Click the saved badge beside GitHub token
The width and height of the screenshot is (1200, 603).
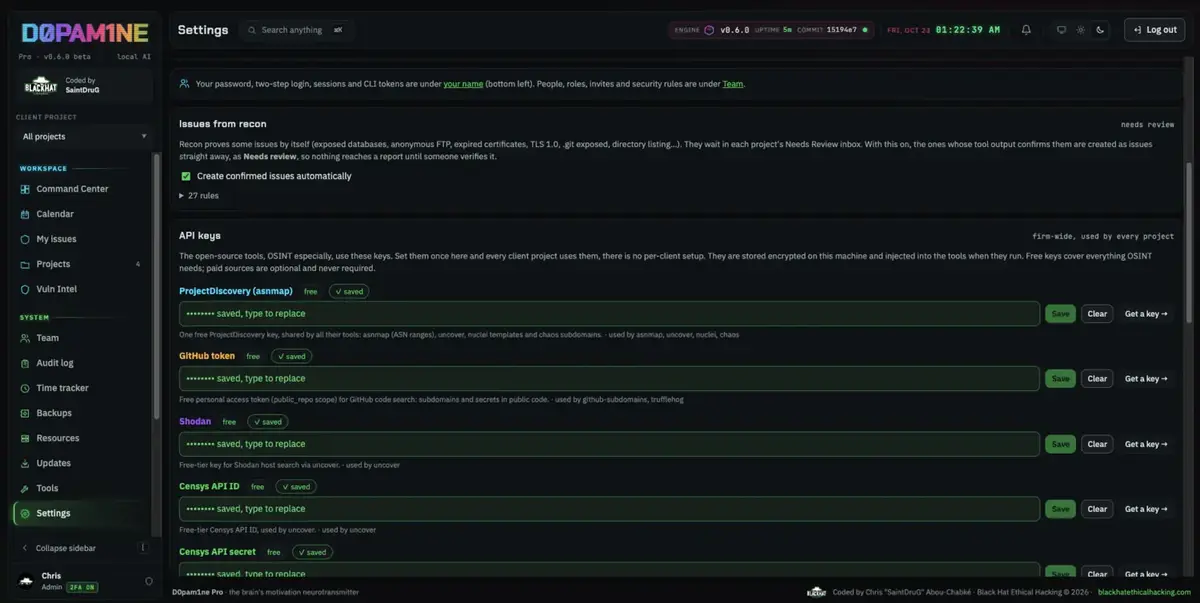pyautogui.click(x=291, y=356)
